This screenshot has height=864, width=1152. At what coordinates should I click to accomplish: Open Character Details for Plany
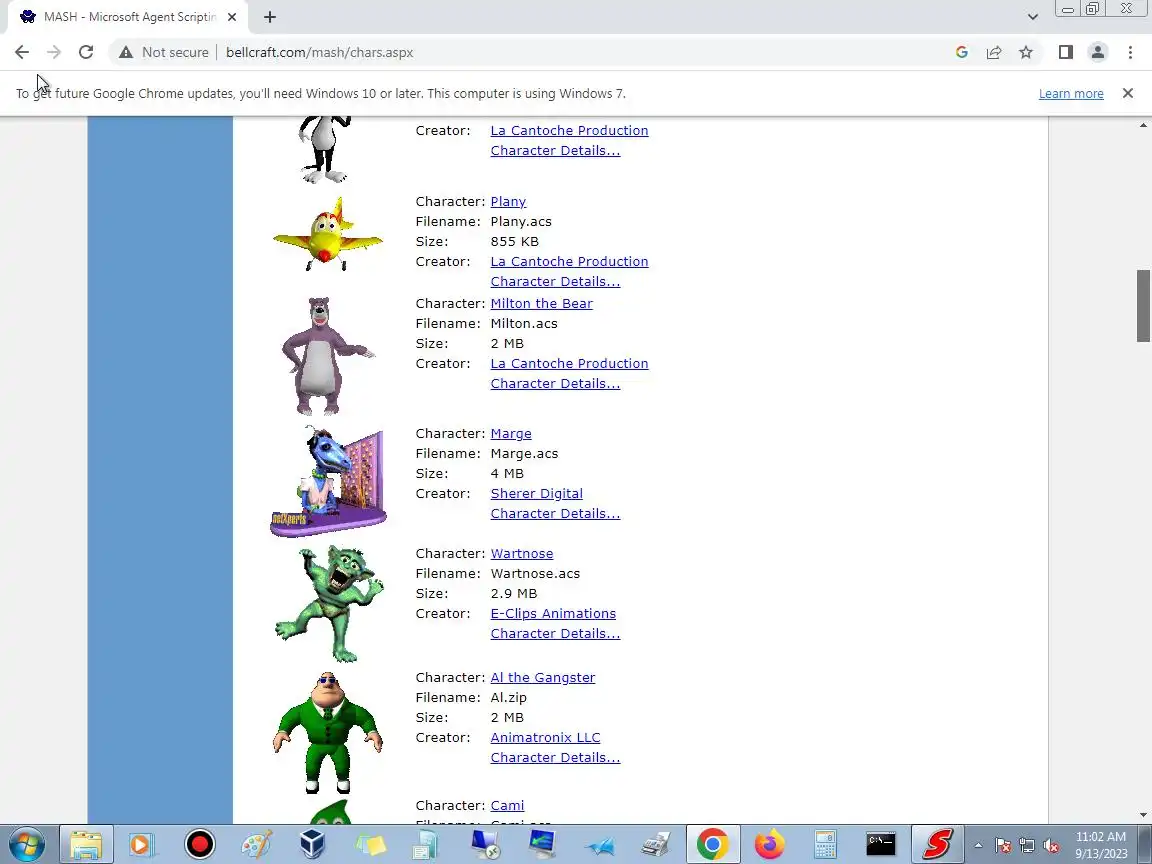click(x=555, y=281)
